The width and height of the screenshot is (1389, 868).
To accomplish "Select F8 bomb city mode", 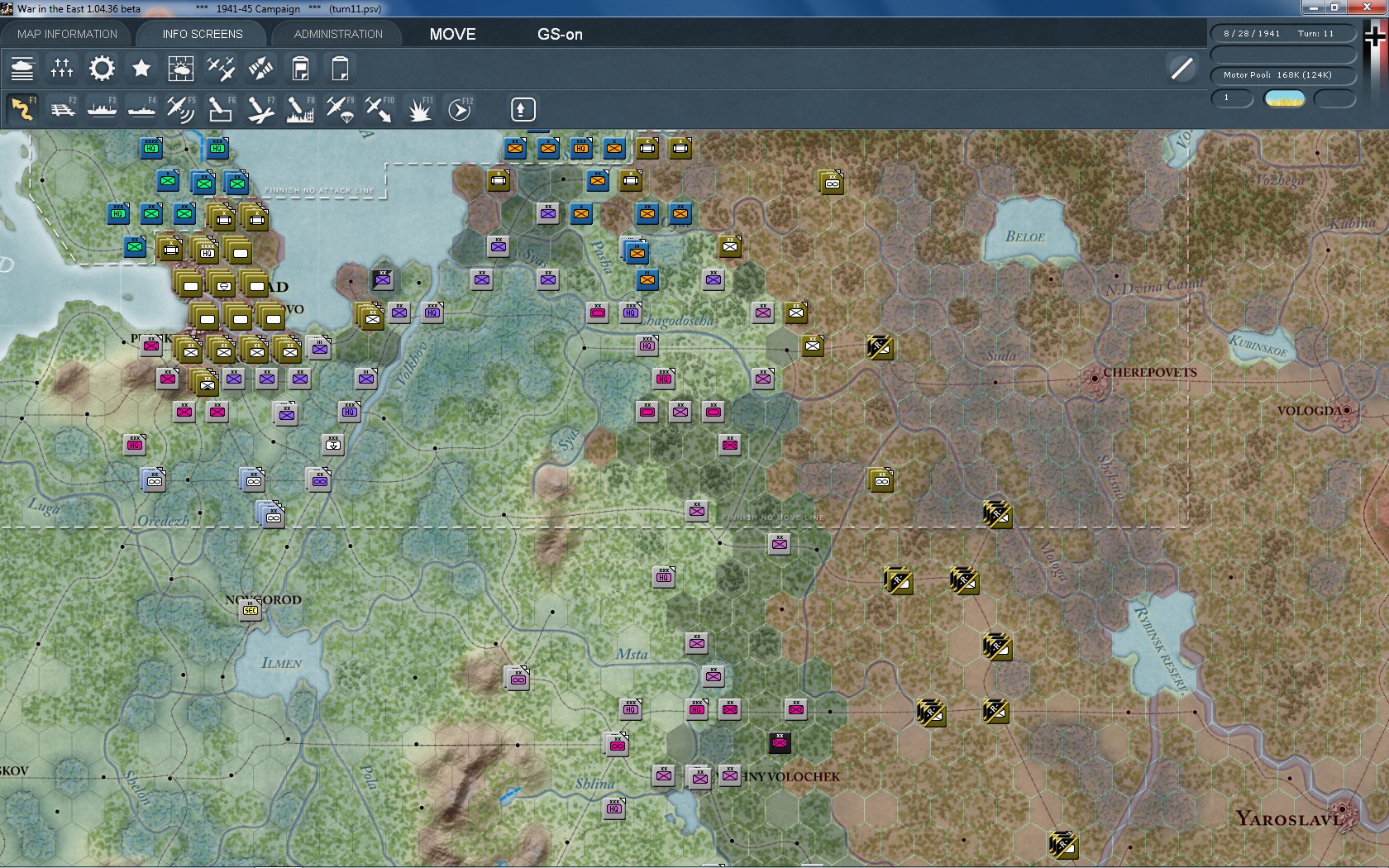I will click(300, 109).
